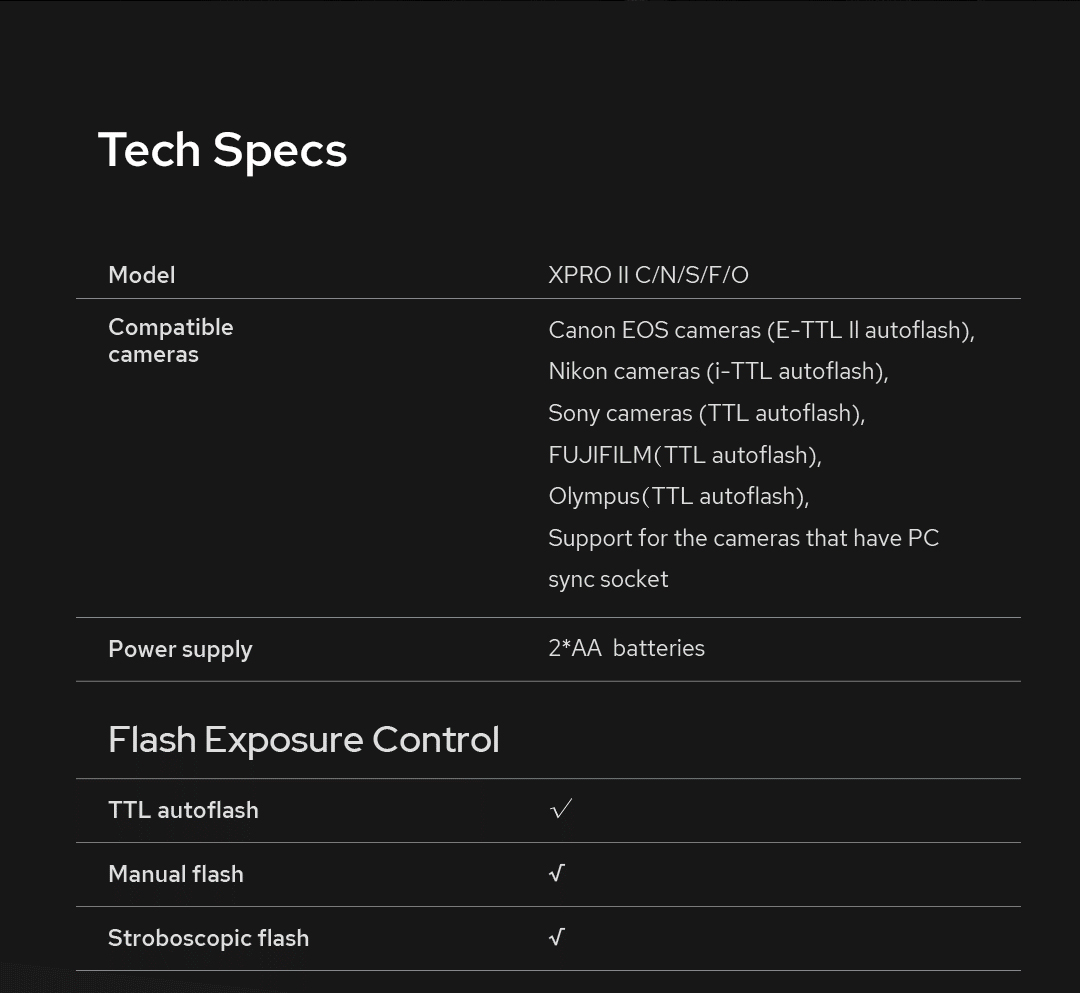
Task: Click the Flash Exposure Control heading
Action: [303, 740]
